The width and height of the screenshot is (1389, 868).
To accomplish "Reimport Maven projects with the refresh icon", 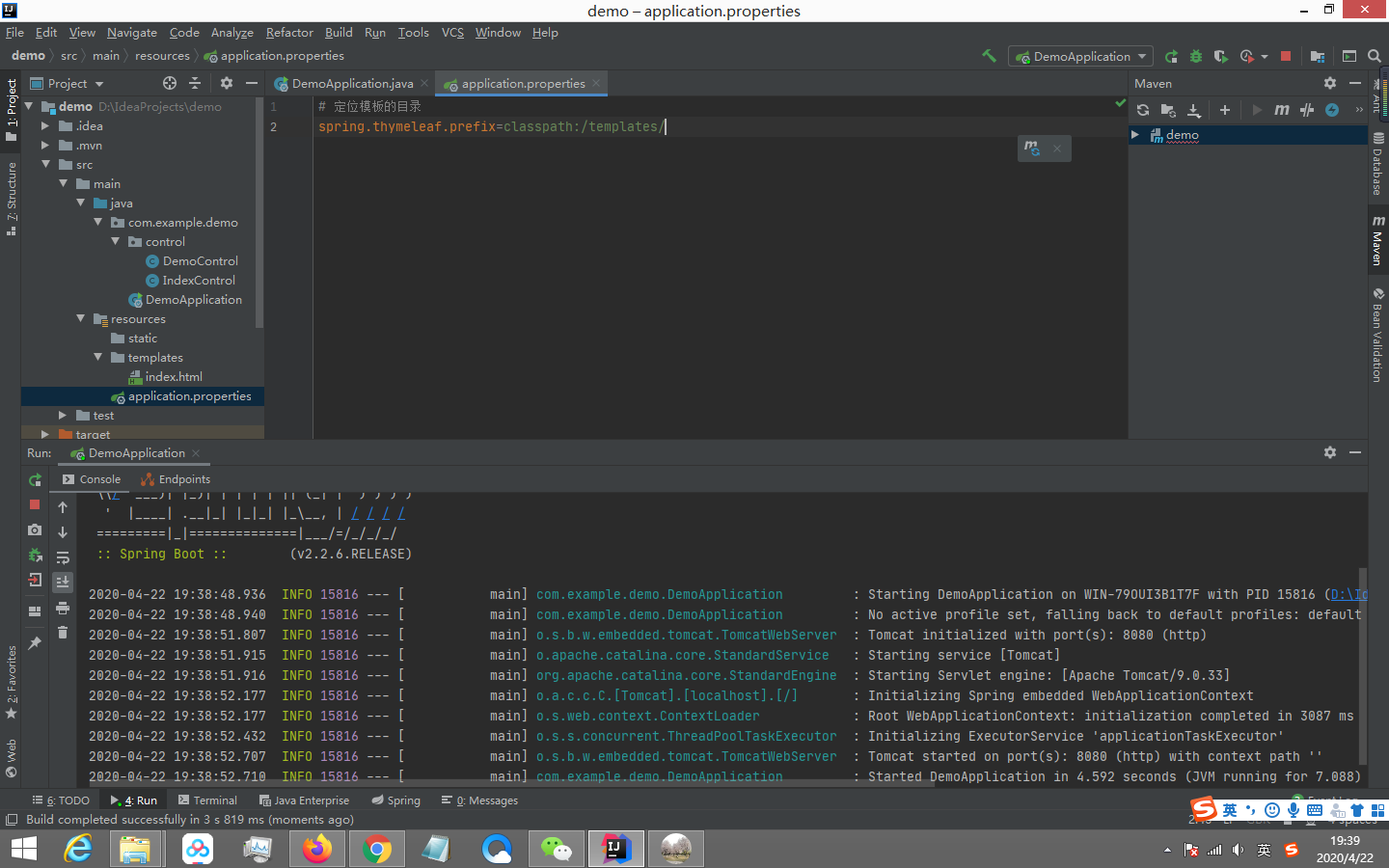I will tap(1144, 109).
